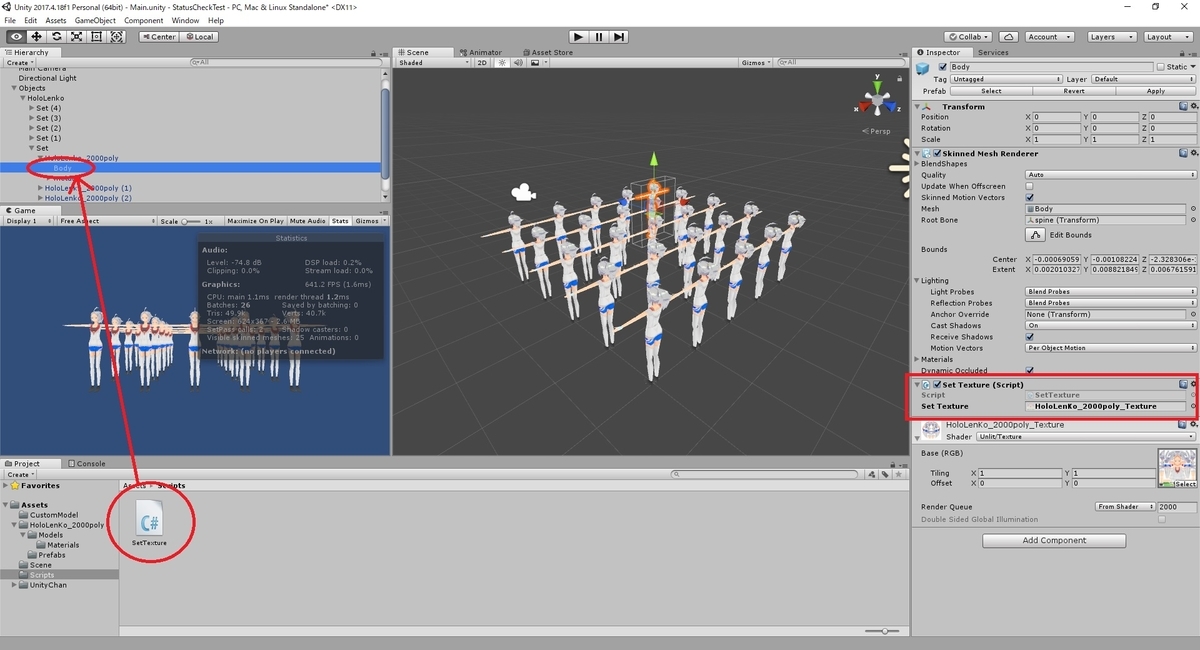1200x650 pixels.
Task: Start Play mode
Action: 577,37
